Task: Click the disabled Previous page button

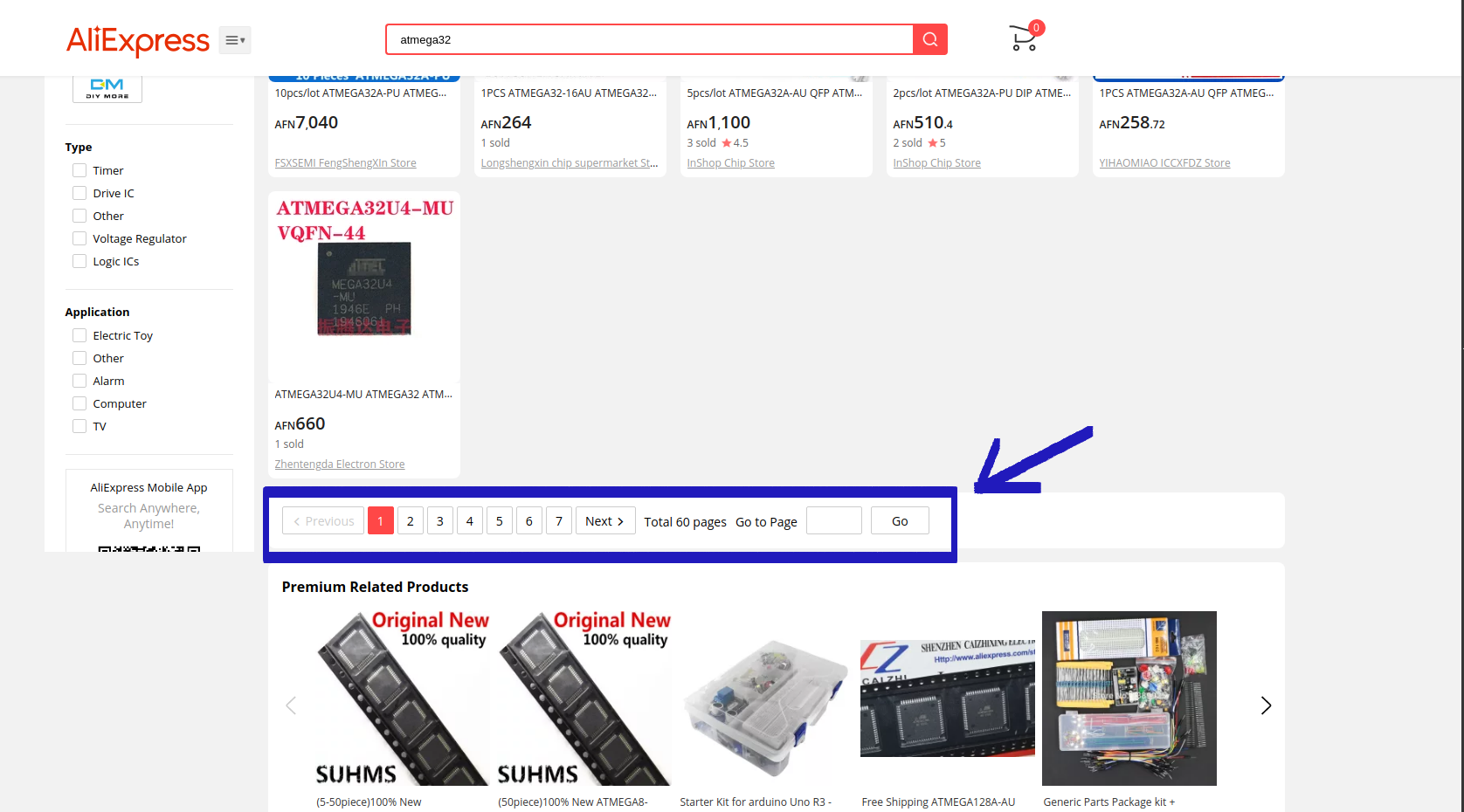Action: (323, 521)
